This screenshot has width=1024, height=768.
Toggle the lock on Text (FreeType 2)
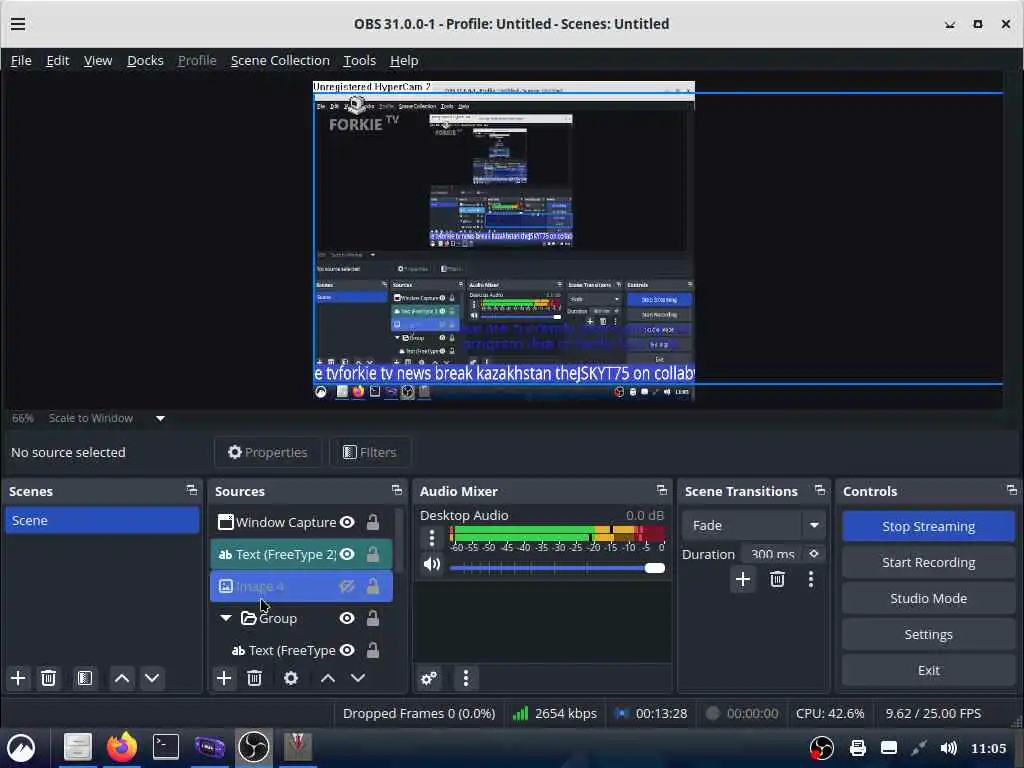(372, 554)
